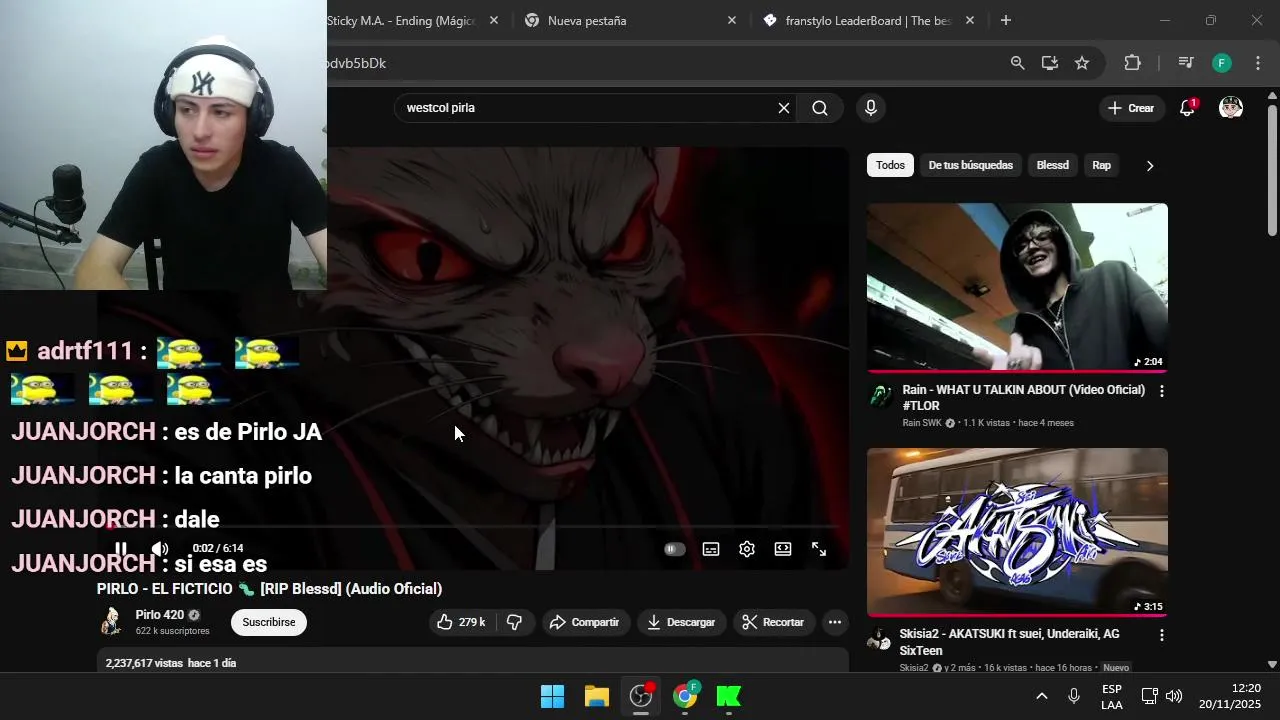1280x720 pixels.
Task: Pause the video with the pause button
Action: [120, 549]
